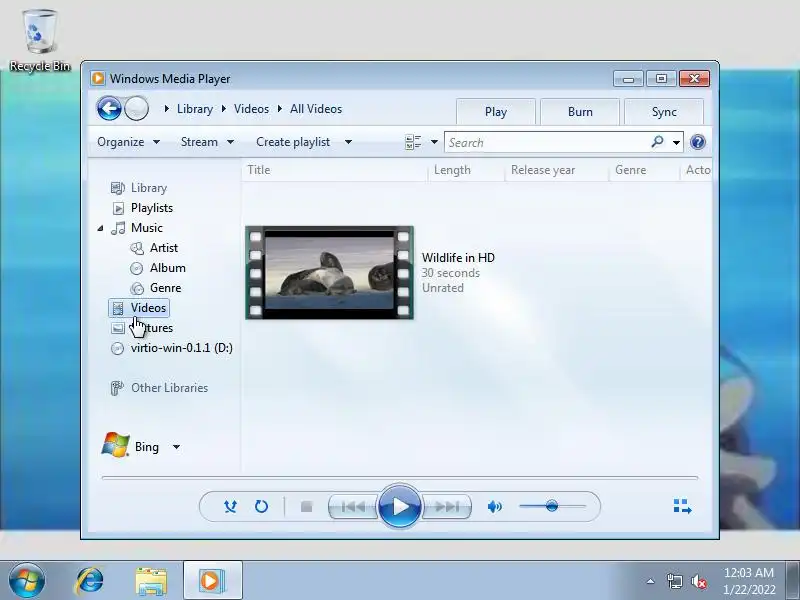
Task: Expand arrow before Library breadcrumb
Action: tap(167, 109)
